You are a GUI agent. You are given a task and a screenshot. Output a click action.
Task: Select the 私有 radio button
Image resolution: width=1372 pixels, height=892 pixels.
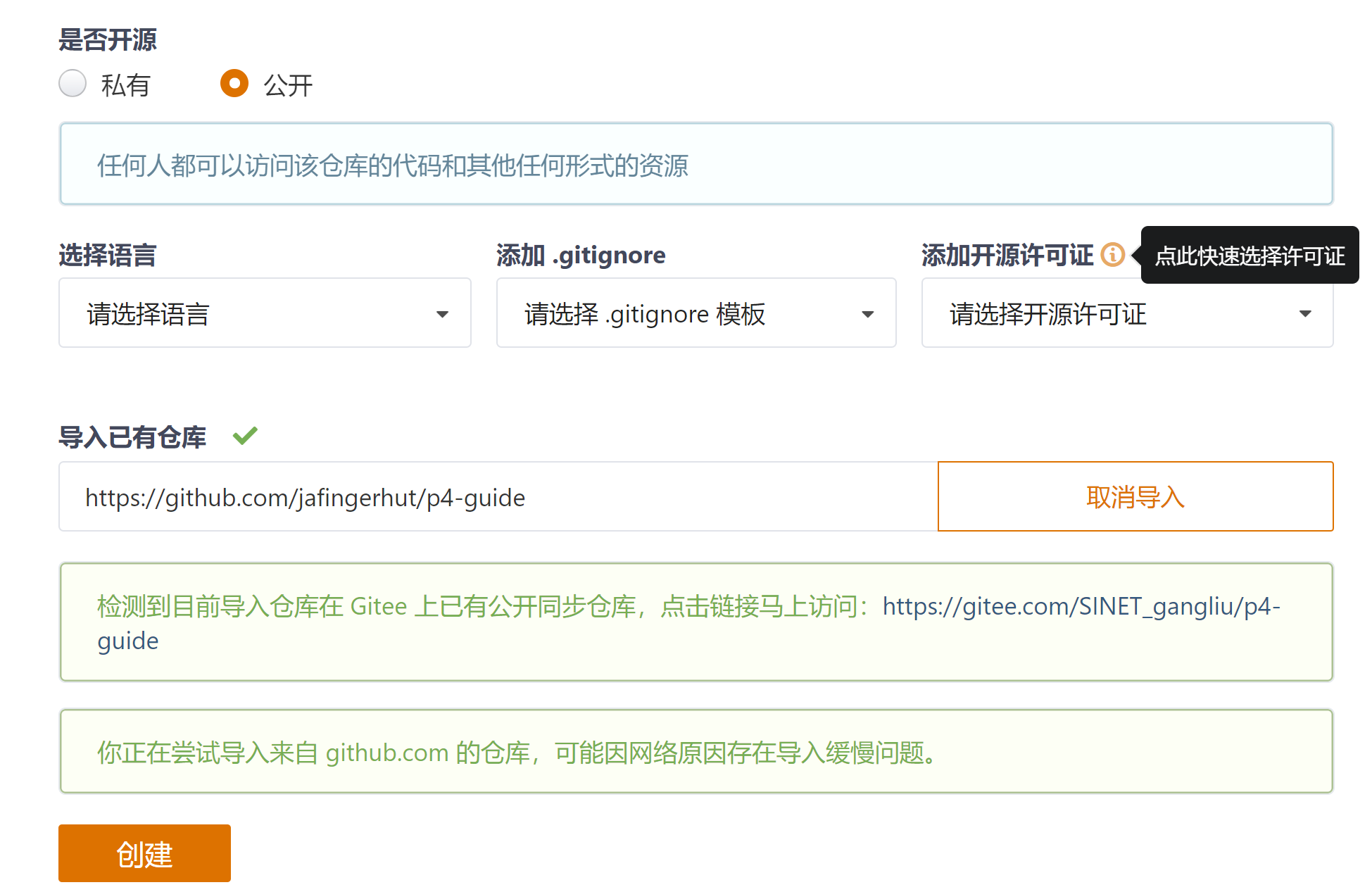tap(73, 83)
